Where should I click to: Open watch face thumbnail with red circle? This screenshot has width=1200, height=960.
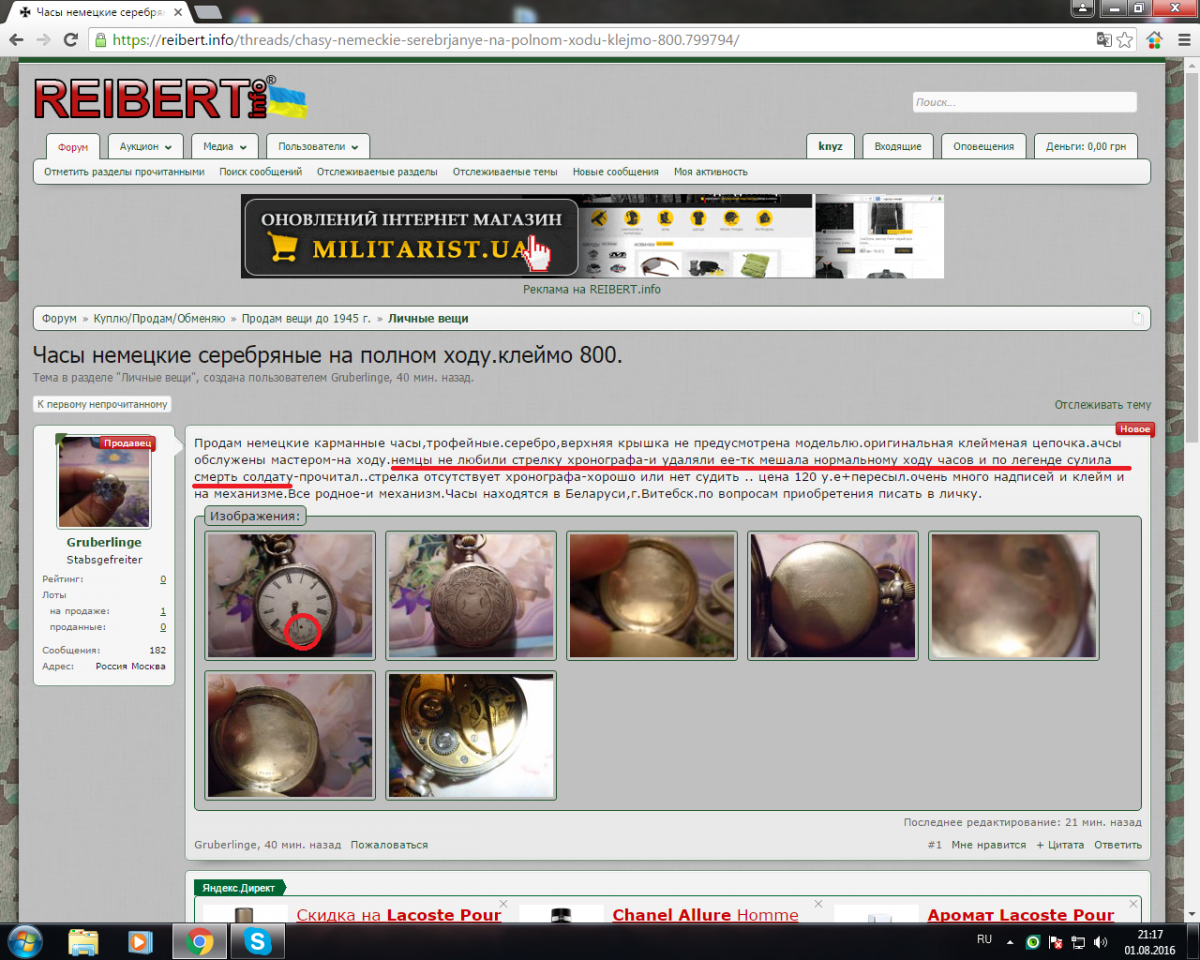pyautogui.click(x=290, y=595)
